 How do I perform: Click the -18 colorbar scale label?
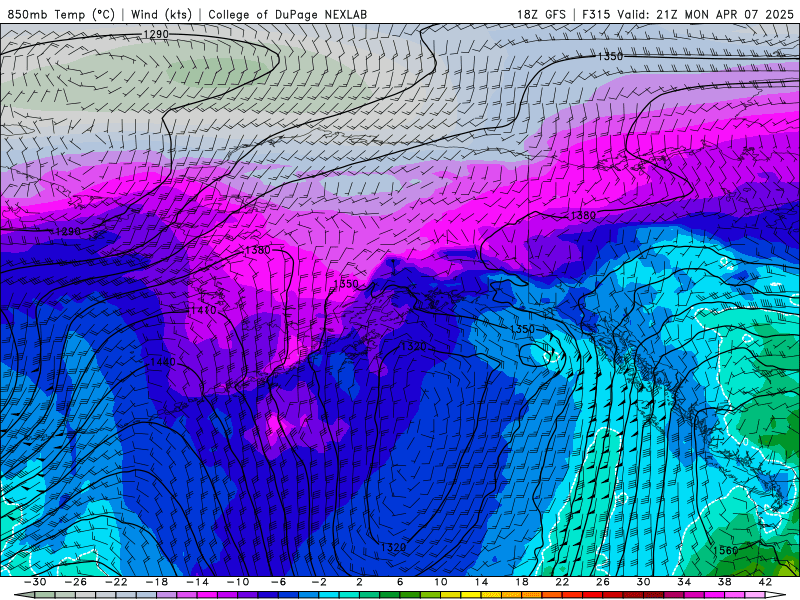(157, 582)
